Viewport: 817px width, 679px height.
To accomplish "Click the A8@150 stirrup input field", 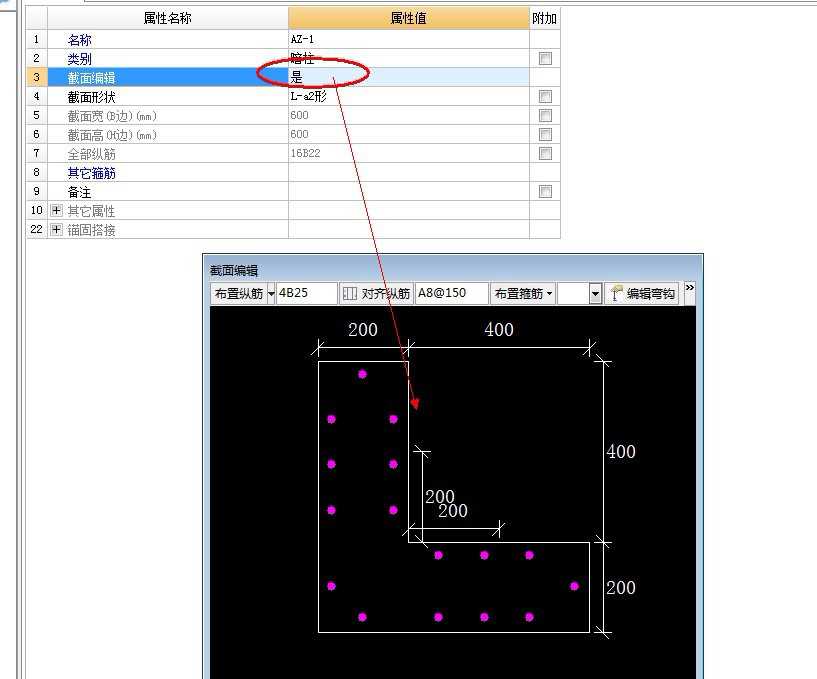I will [451, 293].
